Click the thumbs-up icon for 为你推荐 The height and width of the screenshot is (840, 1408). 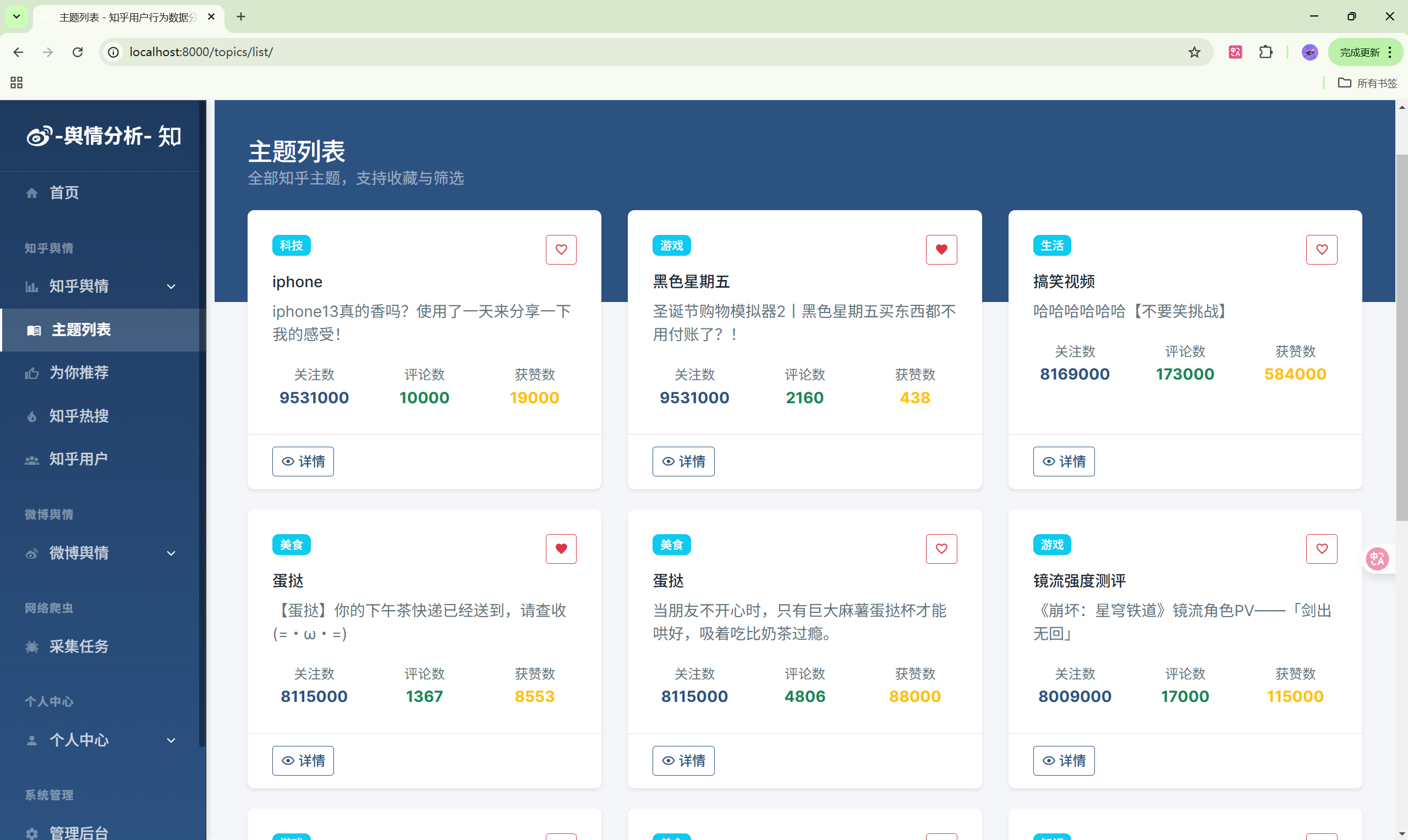click(x=32, y=373)
